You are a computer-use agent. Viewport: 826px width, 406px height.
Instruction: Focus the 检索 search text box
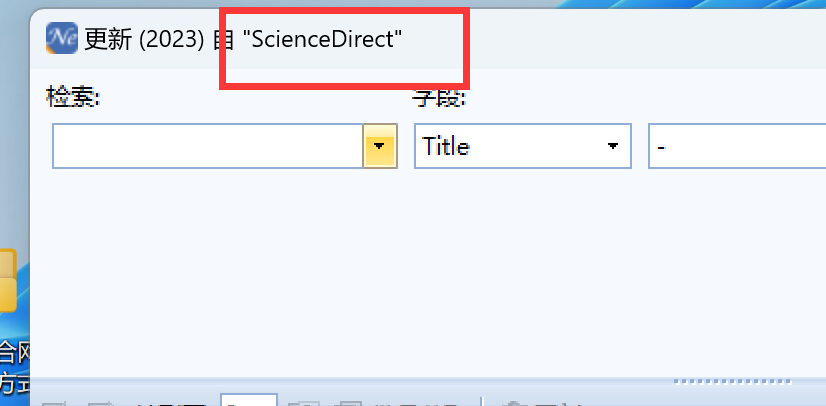[x=208, y=146]
